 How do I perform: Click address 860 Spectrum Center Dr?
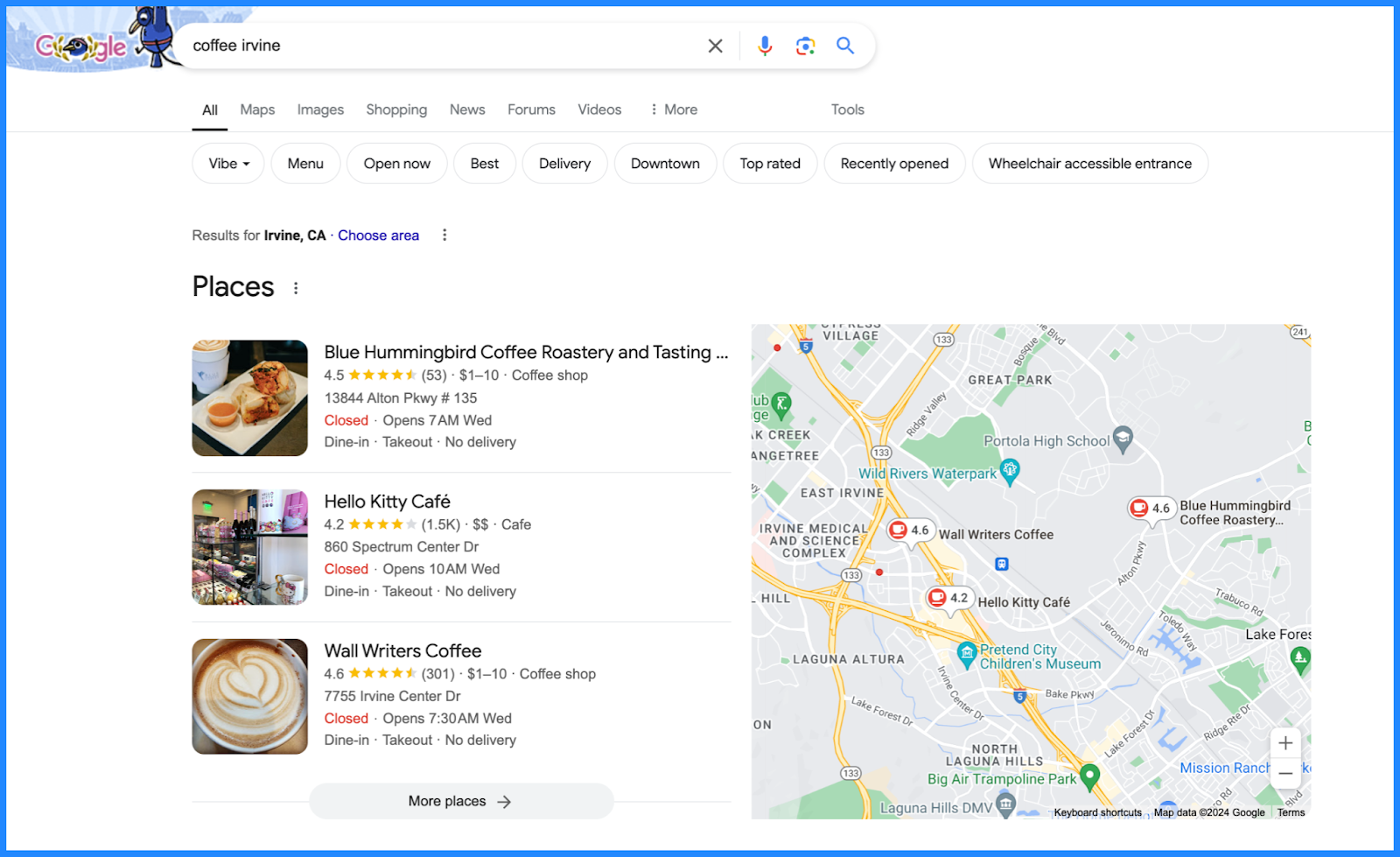(x=402, y=546)
